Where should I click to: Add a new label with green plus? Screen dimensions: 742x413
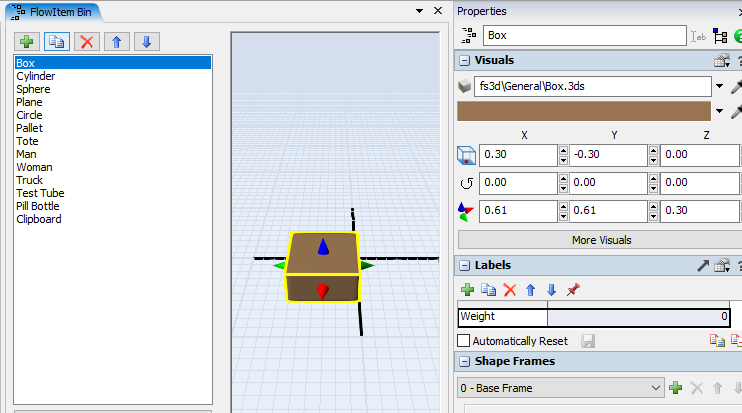tap(467, 290)
